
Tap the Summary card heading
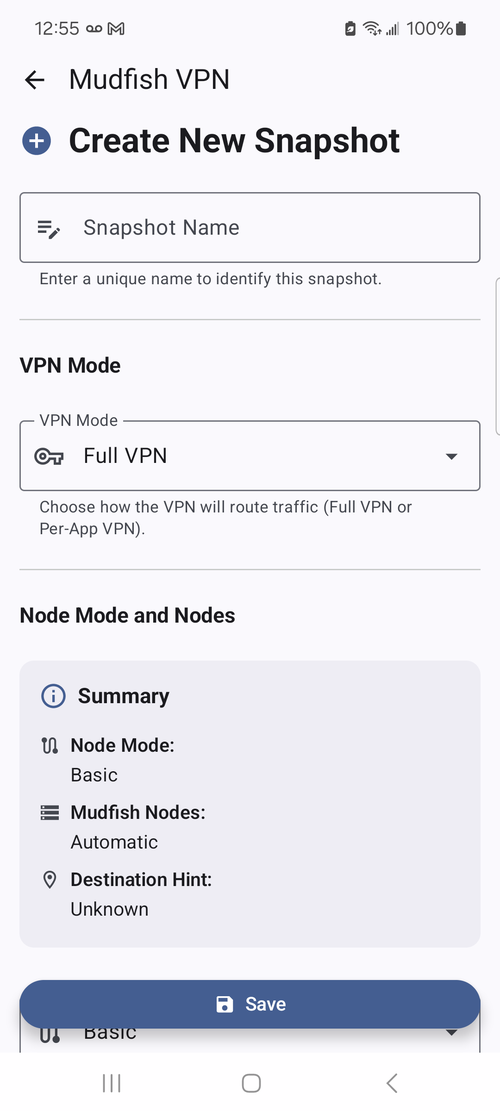point(123,697)
